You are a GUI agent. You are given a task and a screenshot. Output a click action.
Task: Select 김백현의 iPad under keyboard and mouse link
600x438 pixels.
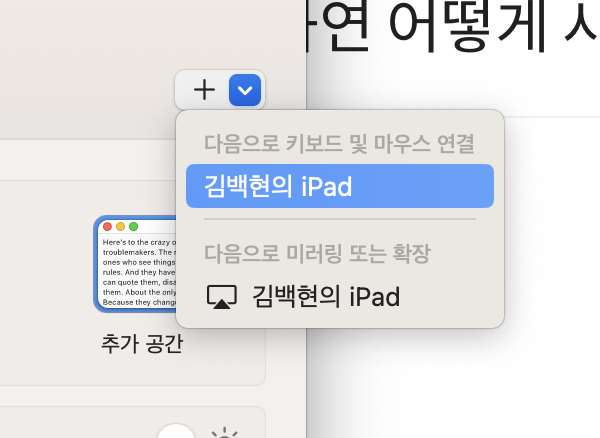coord(340,186)
